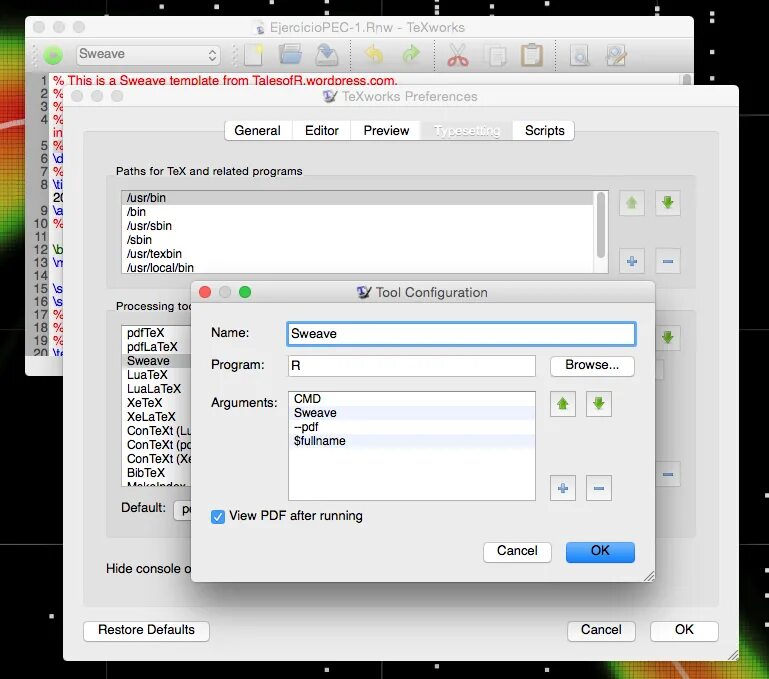Click the paths list scrollbar
This screenshot has height=679, width=769.
(600, 225)
